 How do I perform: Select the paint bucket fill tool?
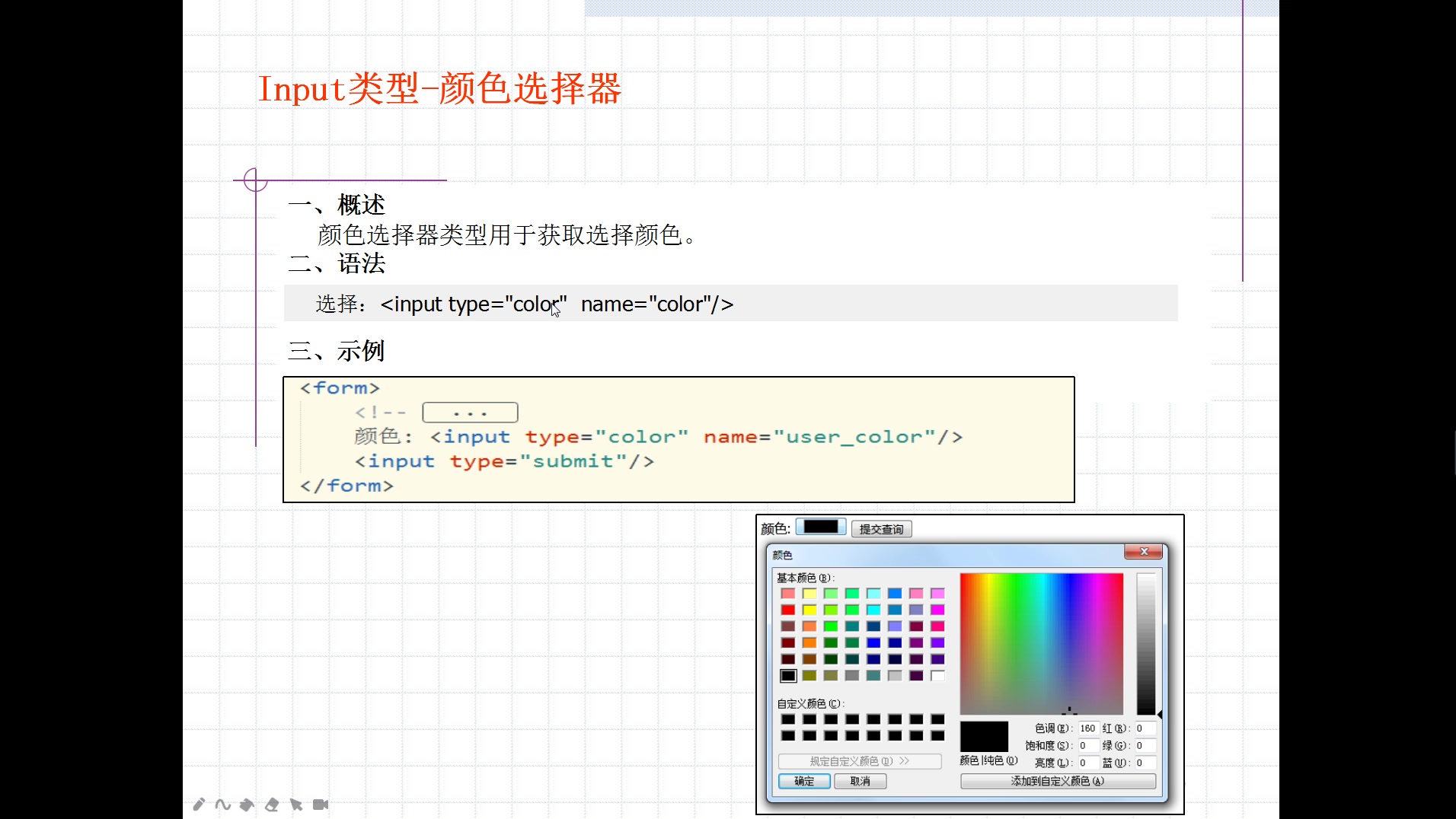(247, 805)
